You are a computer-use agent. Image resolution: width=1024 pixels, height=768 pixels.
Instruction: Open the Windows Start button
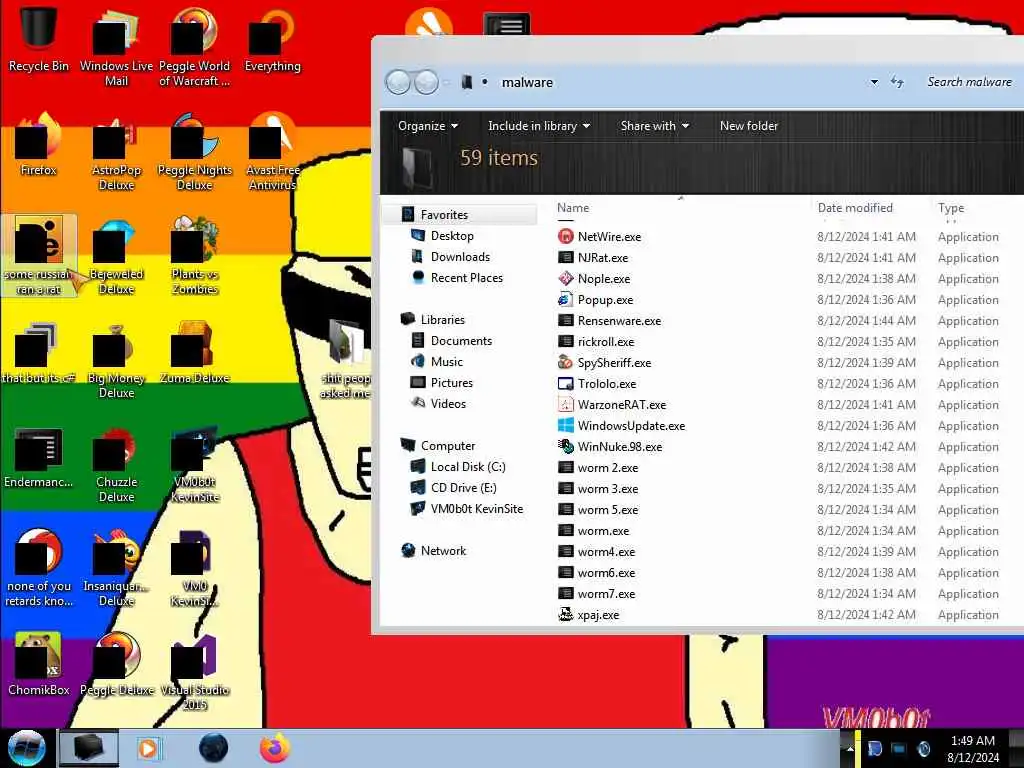[x=26, y=748]
